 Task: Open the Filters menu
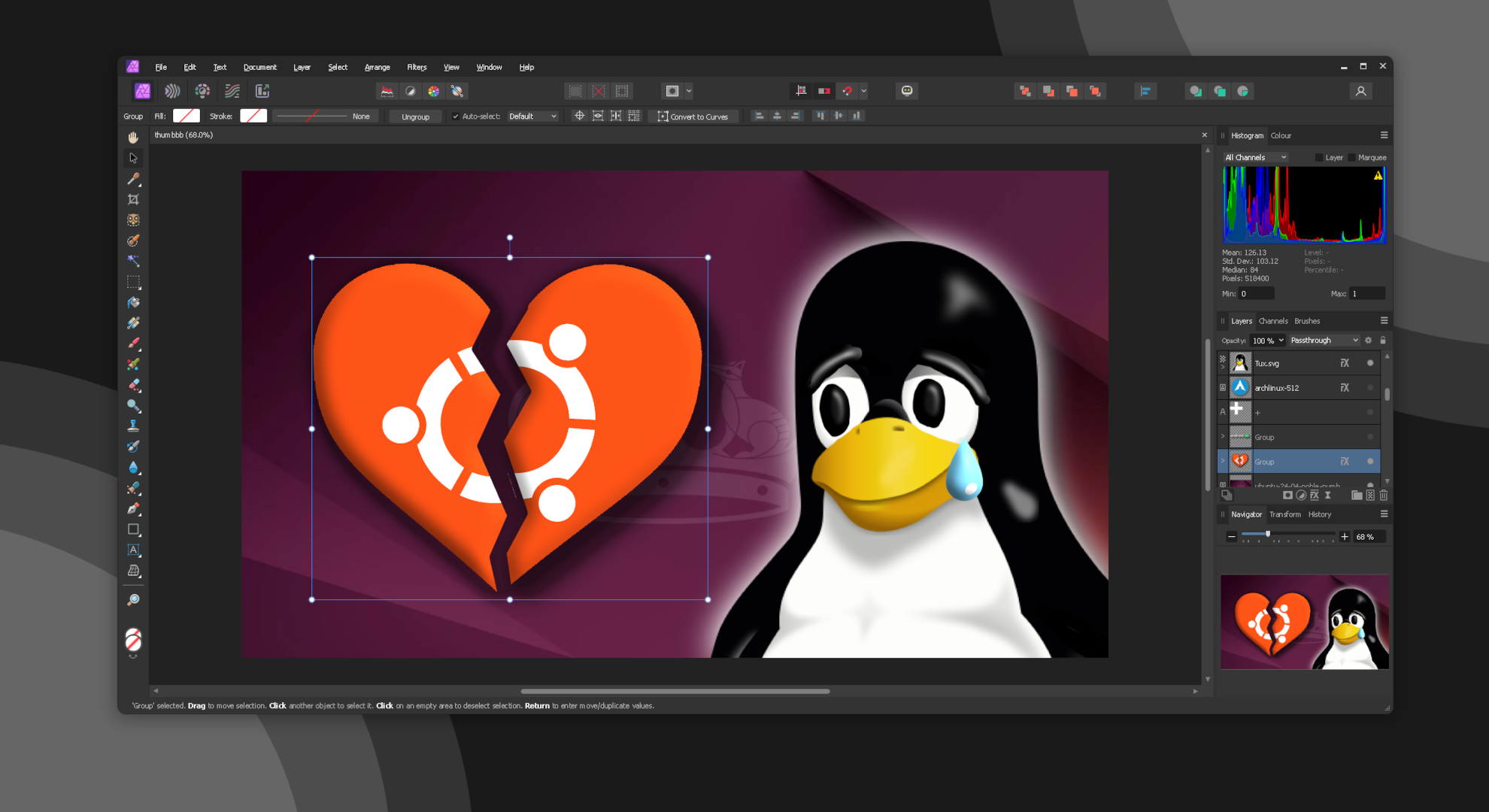[417, 67]
